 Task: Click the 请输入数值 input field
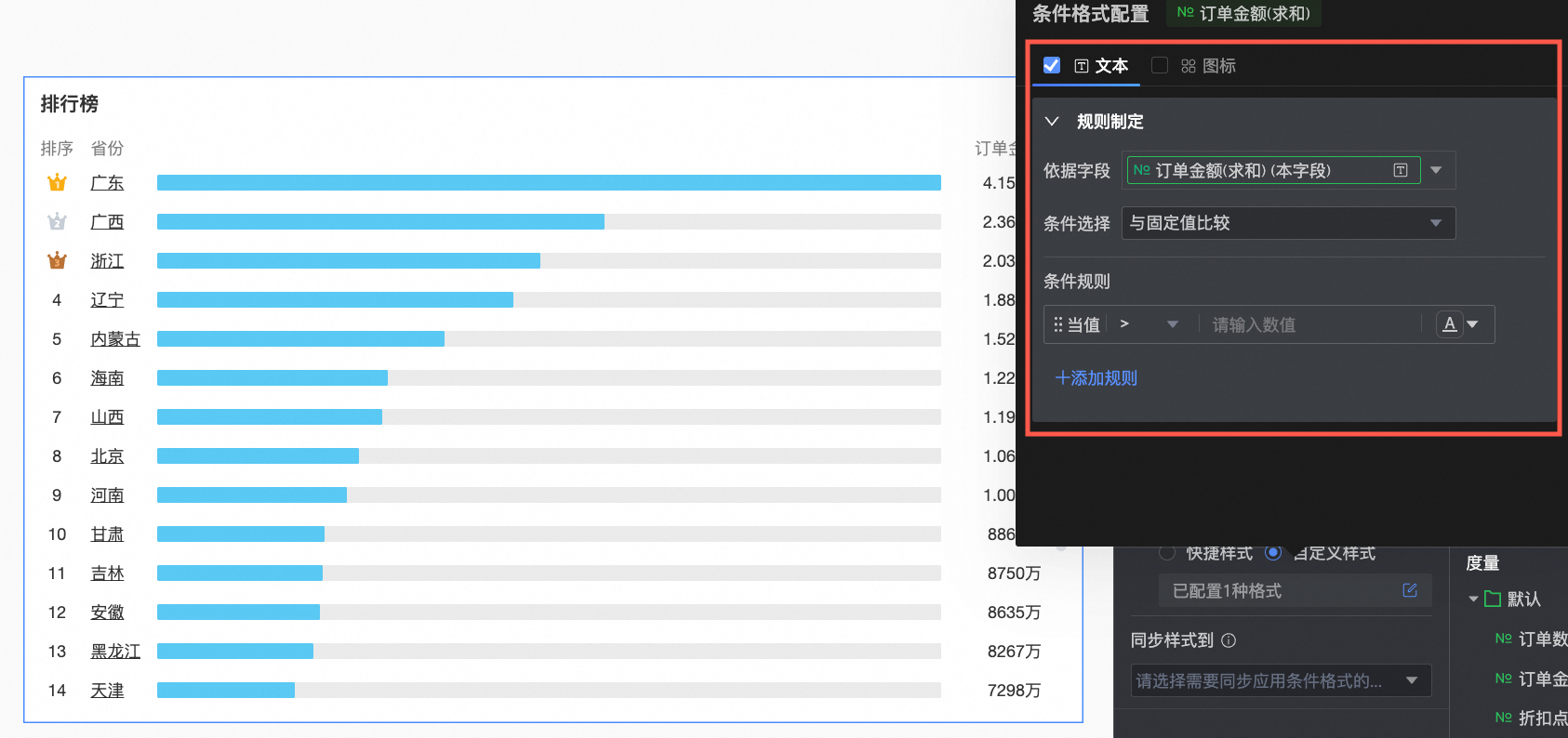point(1310,324)
